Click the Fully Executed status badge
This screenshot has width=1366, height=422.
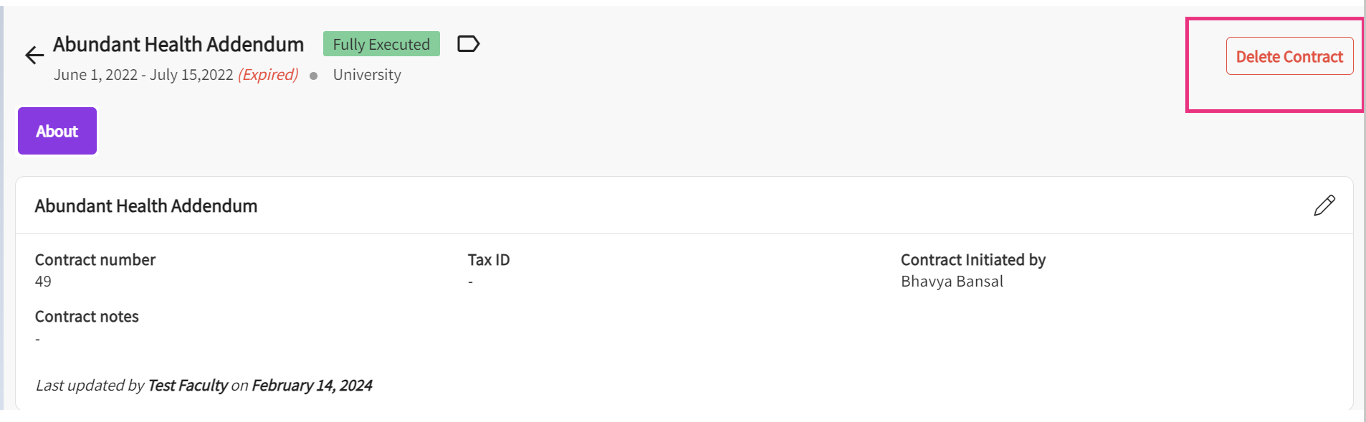point(381,44)
